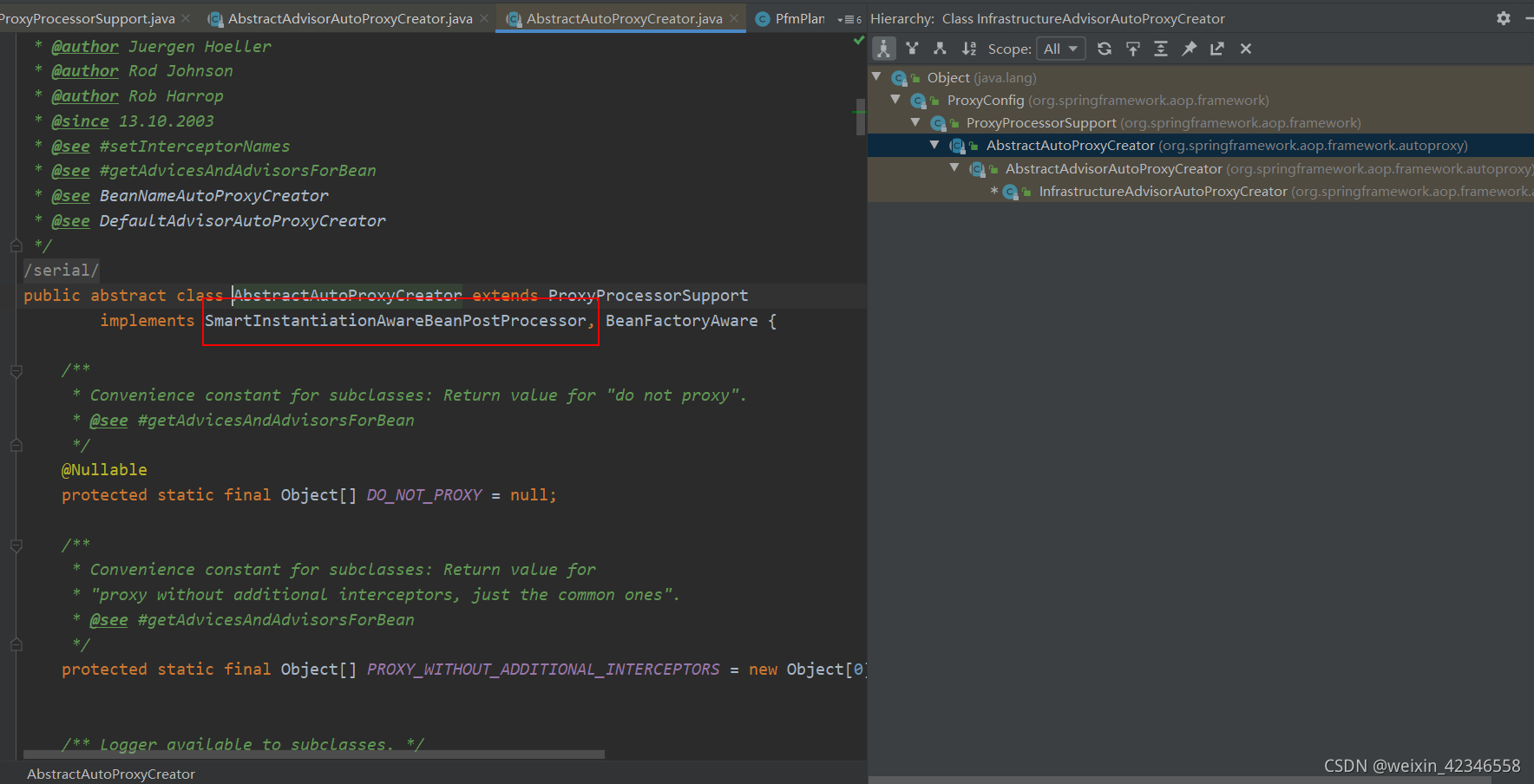Click PROXY_WITHOUT_ADDITIONAL_INTERCEPTORS constant name
Image resolution: width=1534 pixels, height=784 pixels.
543,669
